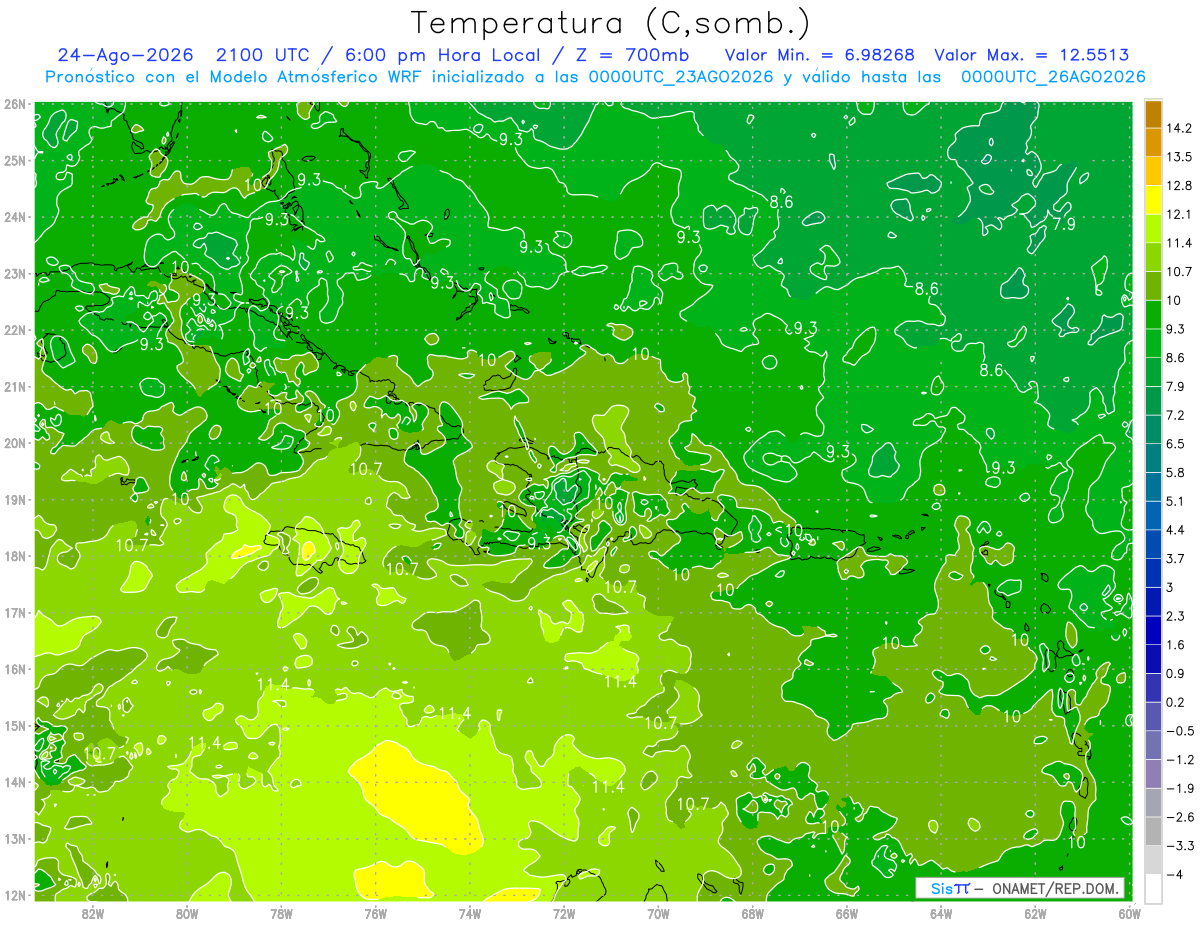The width and height of the screenshot is (1200, 927).
Task: Pick colorbar band between 13.5 and 12.8
Action: (x=1152, y=171)
